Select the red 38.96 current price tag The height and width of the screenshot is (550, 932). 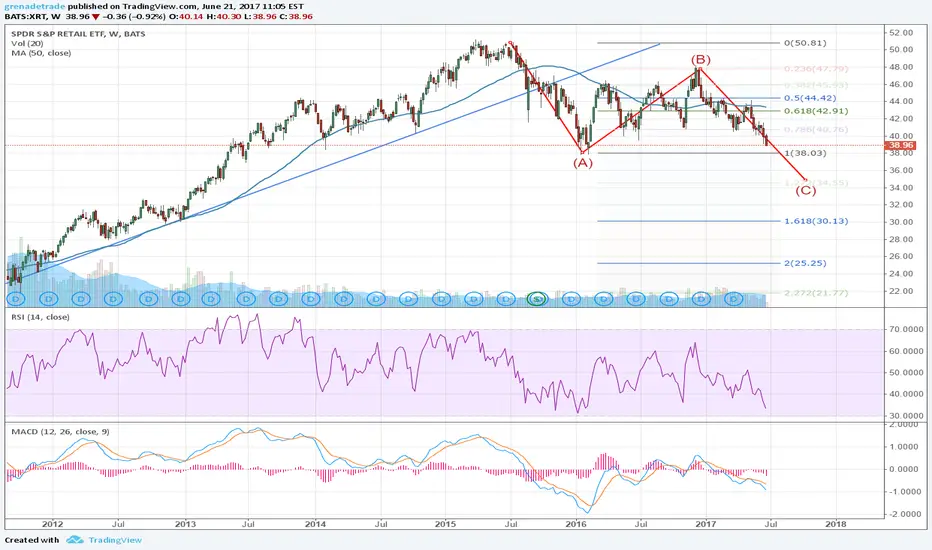(x=900, y=145)
